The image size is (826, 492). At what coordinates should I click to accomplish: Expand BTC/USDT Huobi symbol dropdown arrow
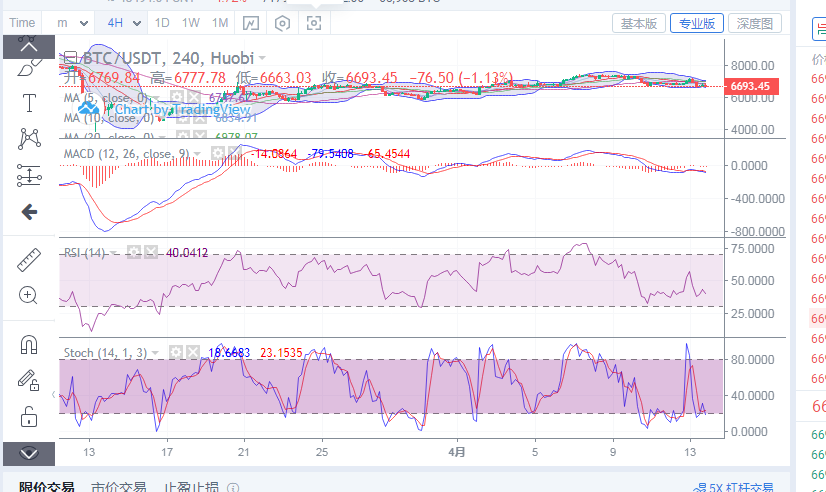coord(262,58)
